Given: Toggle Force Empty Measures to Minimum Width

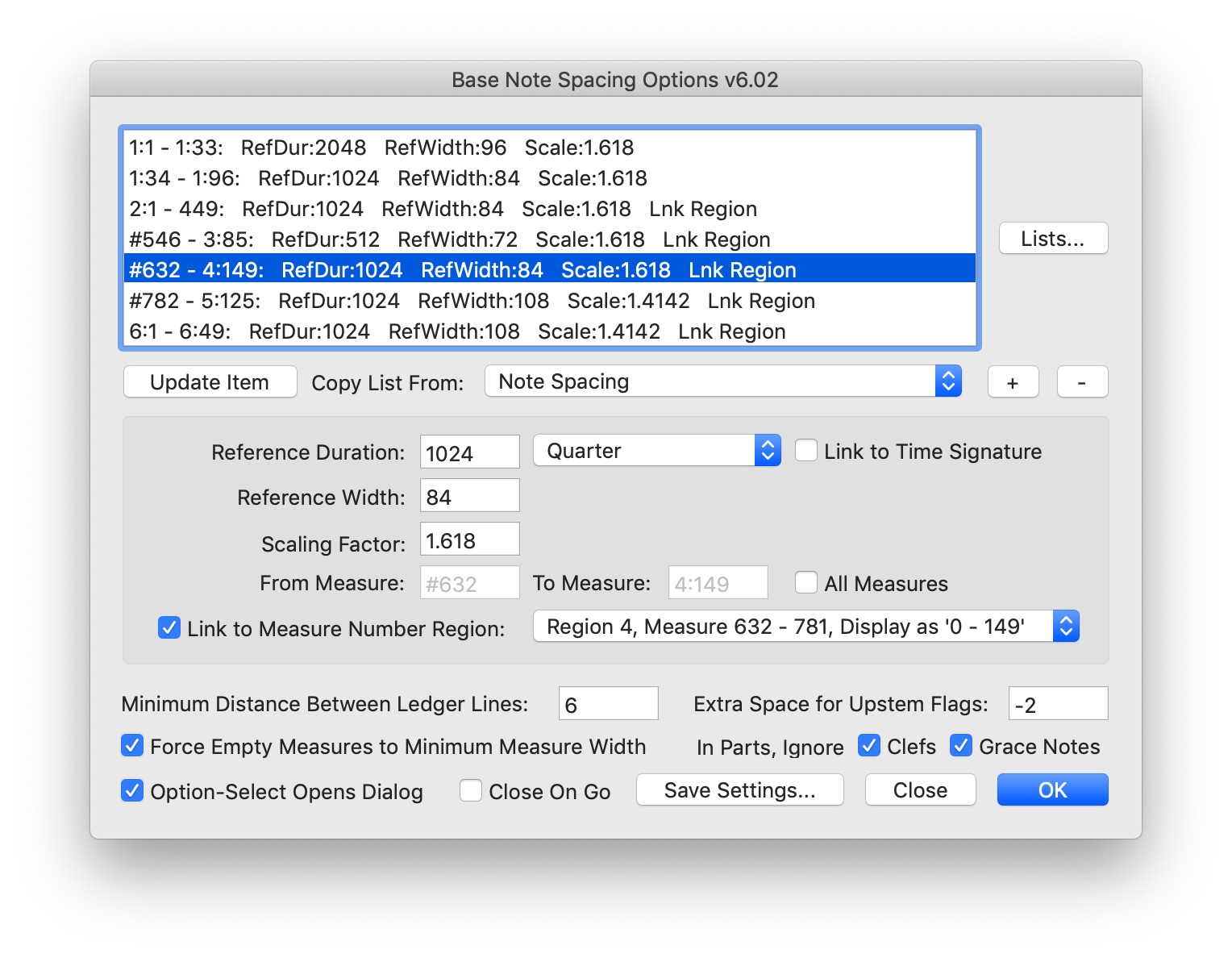Looking at the screenshot, I should 132,746.
